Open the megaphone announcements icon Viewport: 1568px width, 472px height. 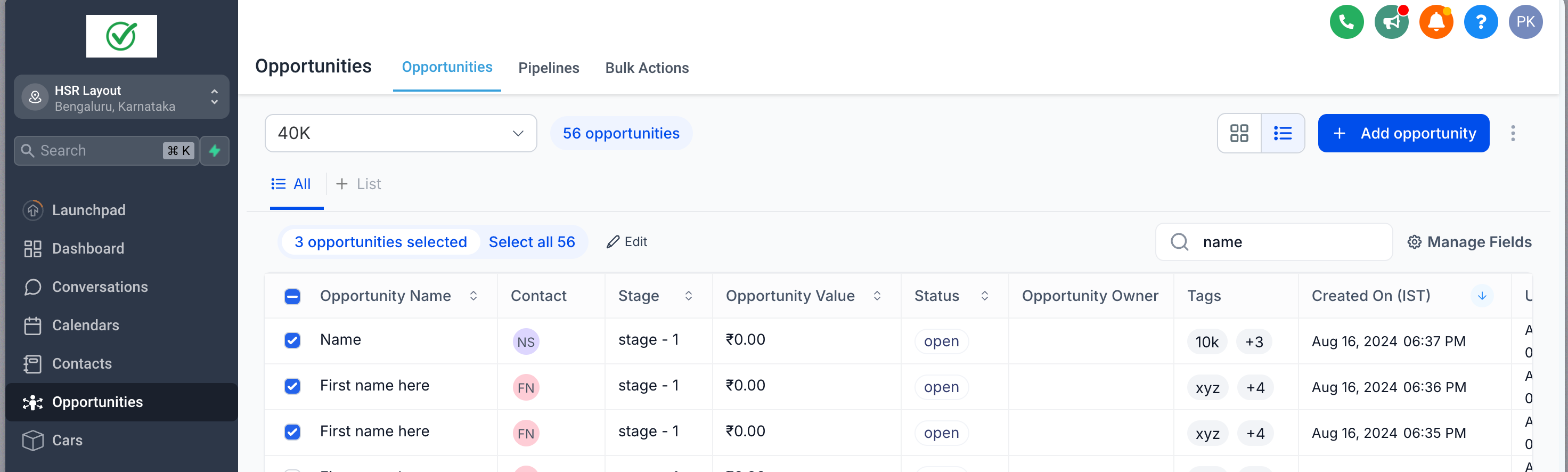click(x=1391, y=22)
